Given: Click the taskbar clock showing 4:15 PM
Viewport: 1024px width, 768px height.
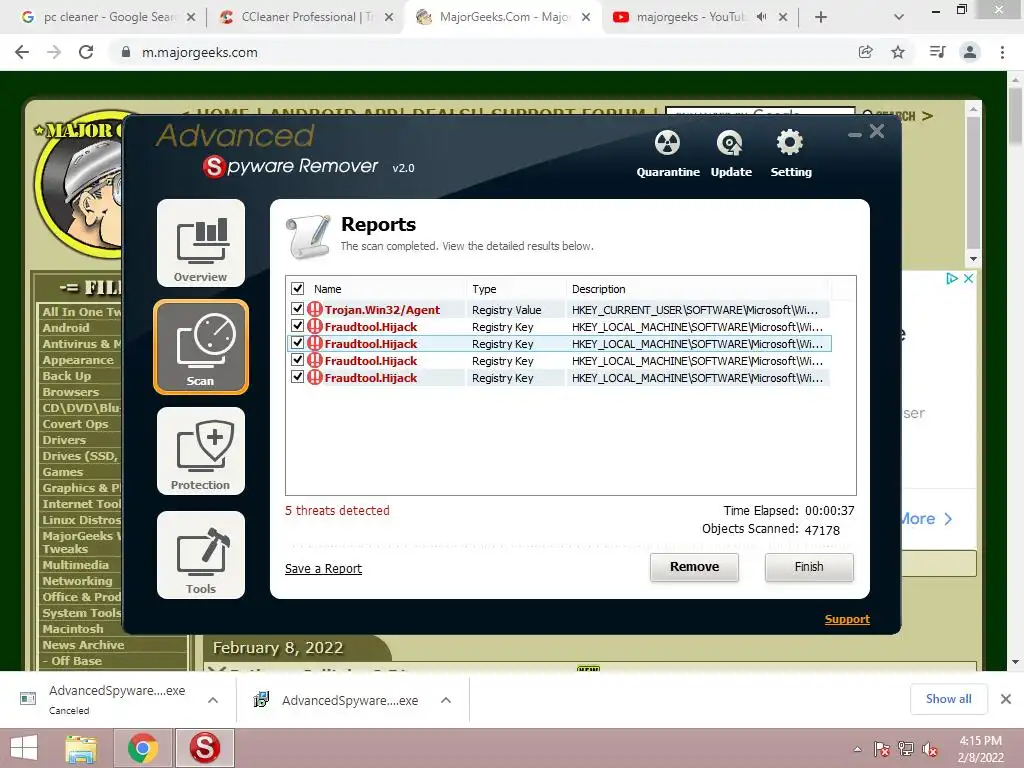Looking at the screenshot, I should pos(980,749).
